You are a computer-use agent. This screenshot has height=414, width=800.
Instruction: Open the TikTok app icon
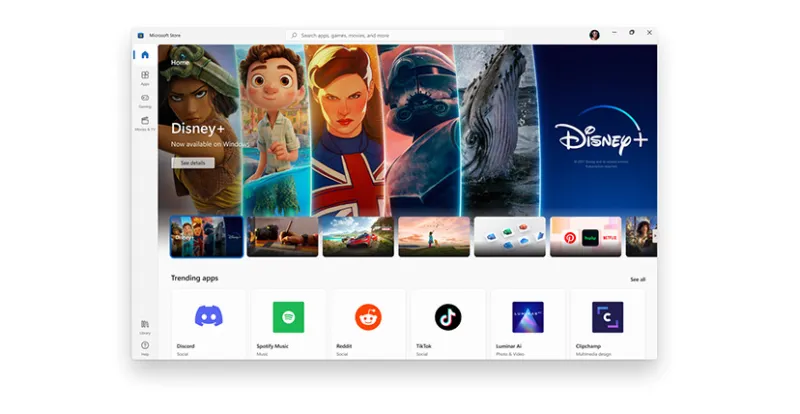[x=448, y=317]
